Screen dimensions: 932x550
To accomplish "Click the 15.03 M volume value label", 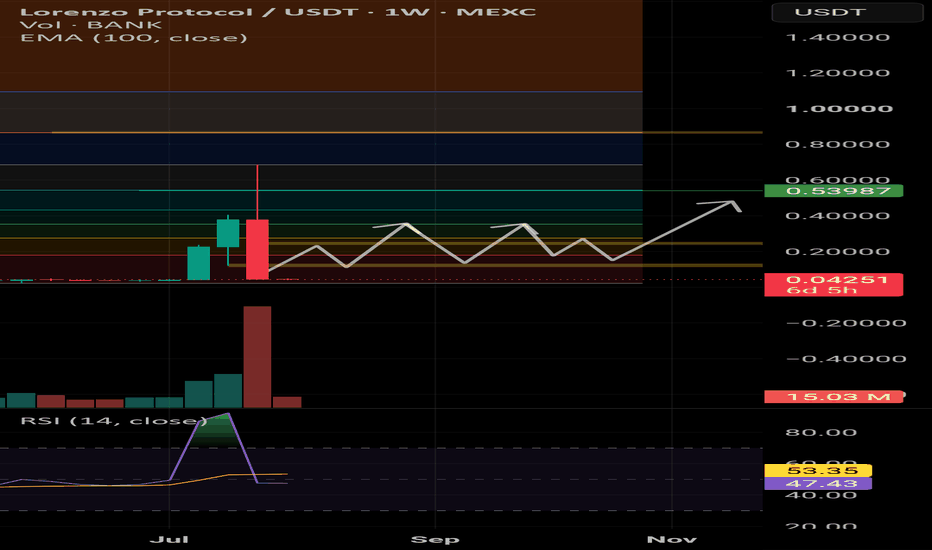I will pyautogui.click(x=833, y=397).
